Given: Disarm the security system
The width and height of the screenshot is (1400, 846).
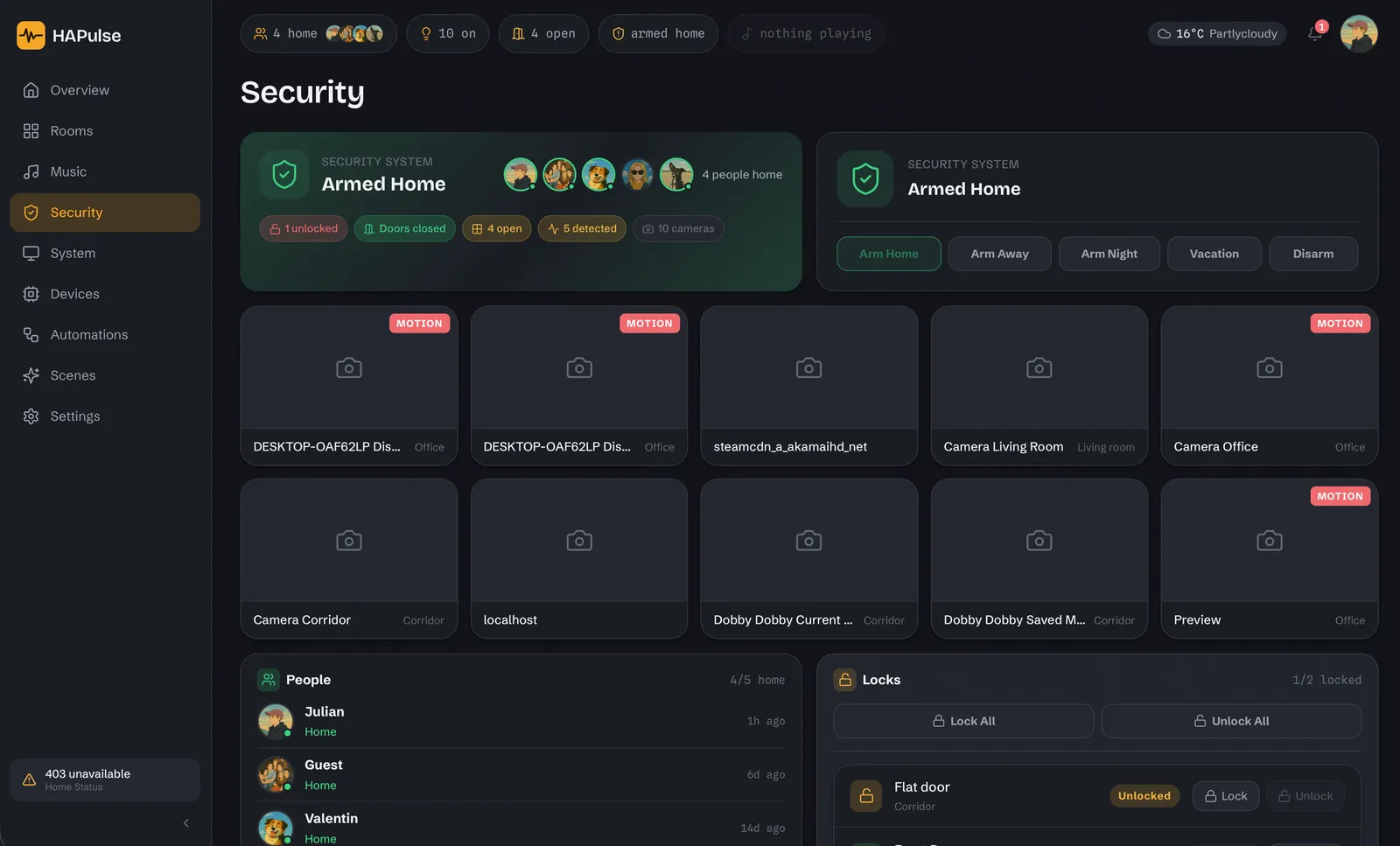Looking at the screenshot, I should click(1313, 254).
